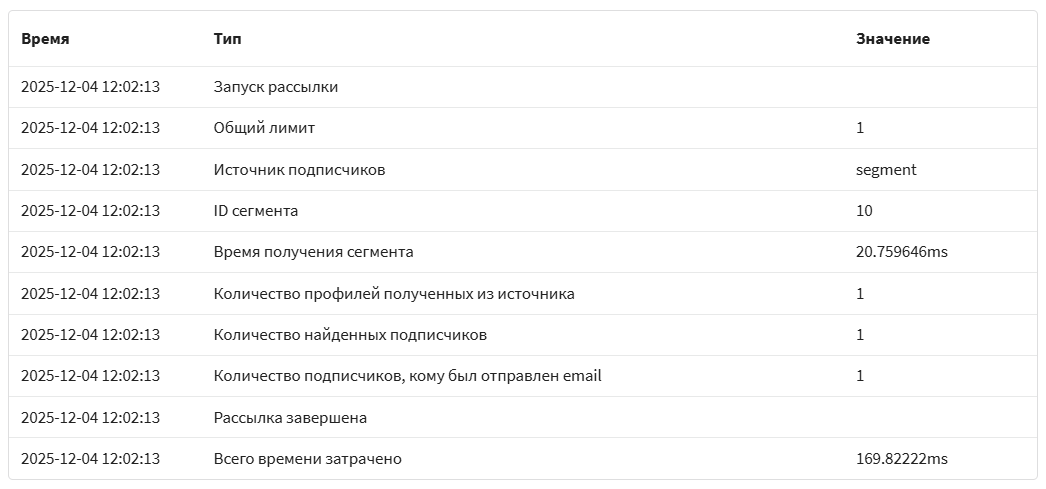Click the email-sent subscribers count label
This screenshot has width=1046, height=489.
tap(407, 376)
